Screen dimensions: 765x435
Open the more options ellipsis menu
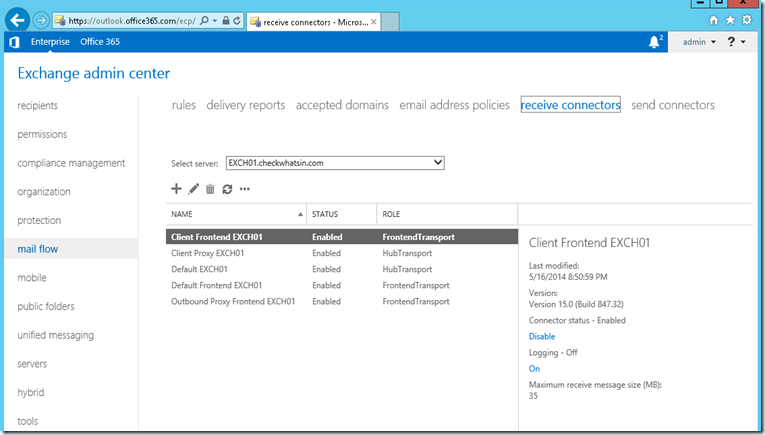(244, 189)
